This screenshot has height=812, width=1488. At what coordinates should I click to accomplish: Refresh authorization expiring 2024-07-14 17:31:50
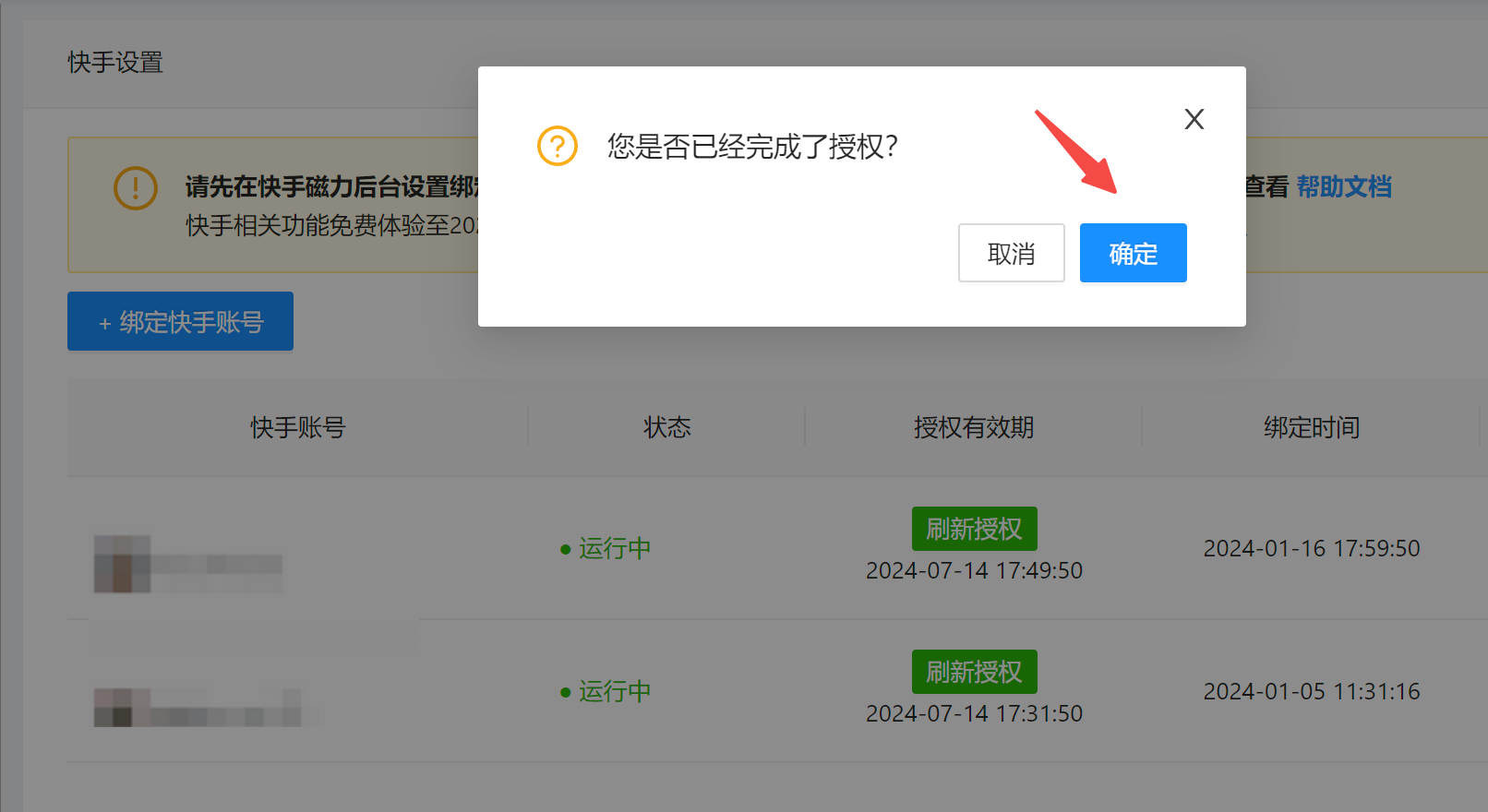[x=974, y=672]
